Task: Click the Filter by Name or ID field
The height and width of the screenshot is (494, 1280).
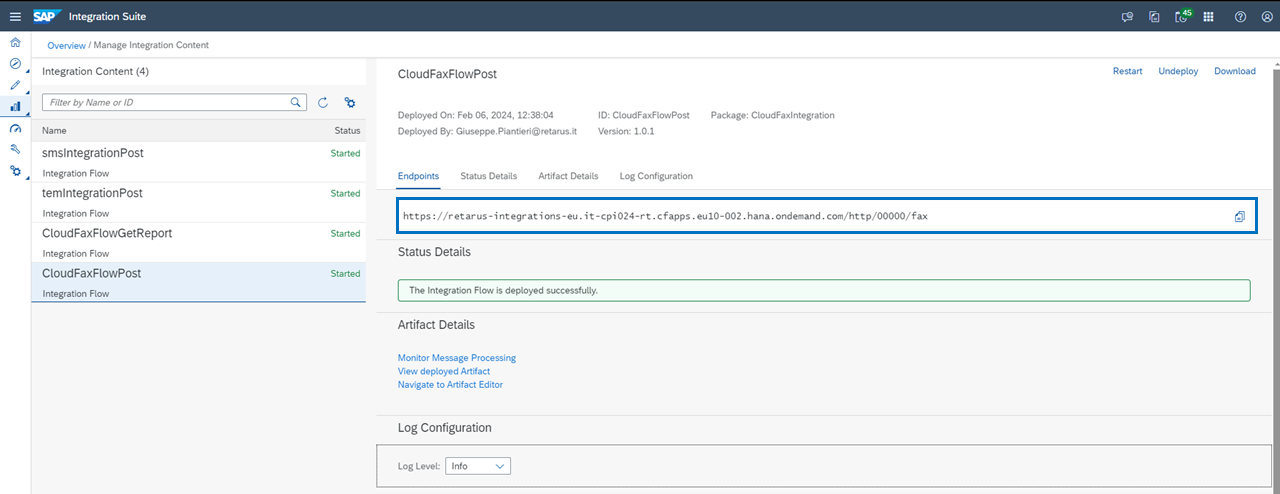Action: pyautogui.click(x=166, y=103)
